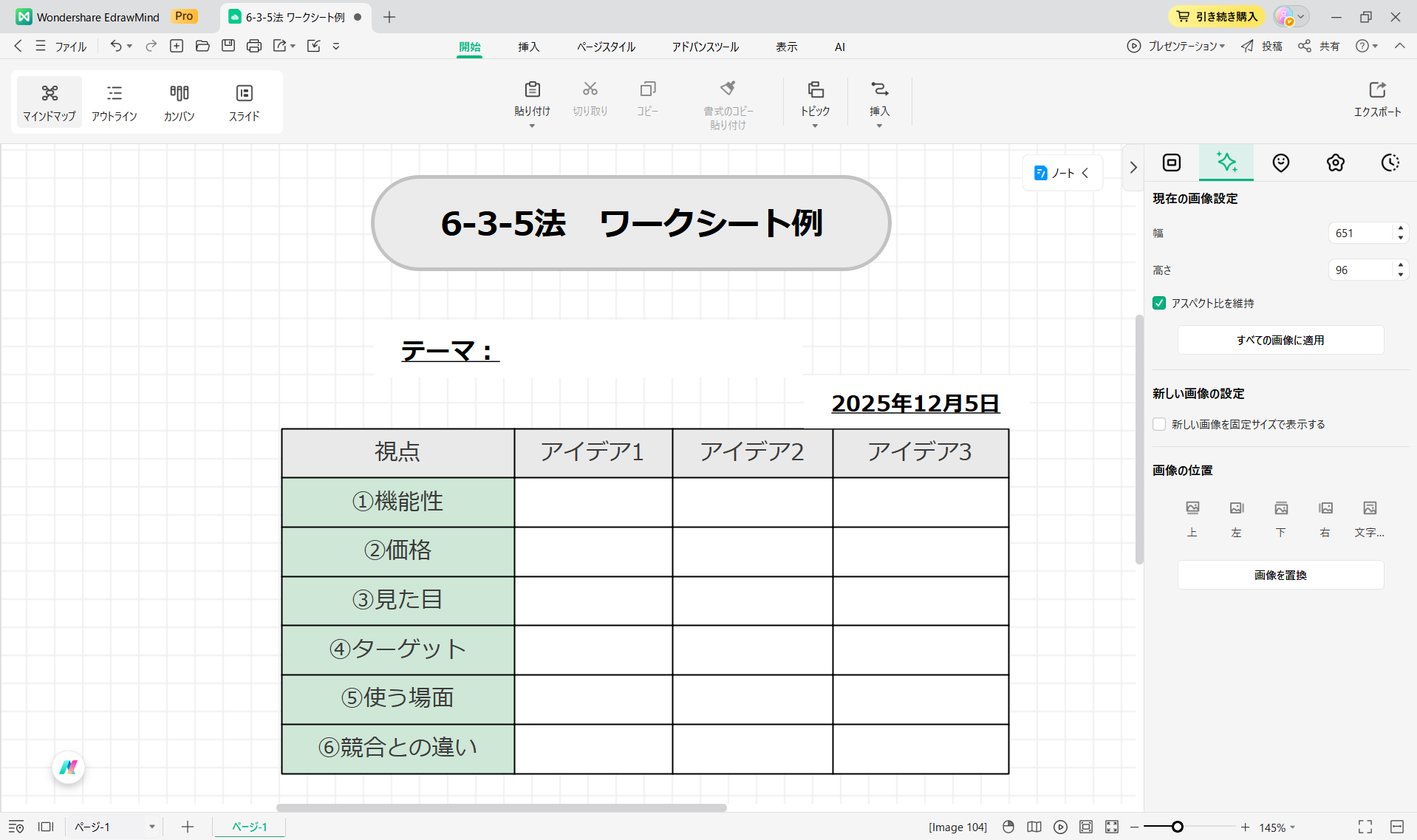Open the ページスタイル tab
This screenshot has width=1417, height=840.
click(605, 47)
